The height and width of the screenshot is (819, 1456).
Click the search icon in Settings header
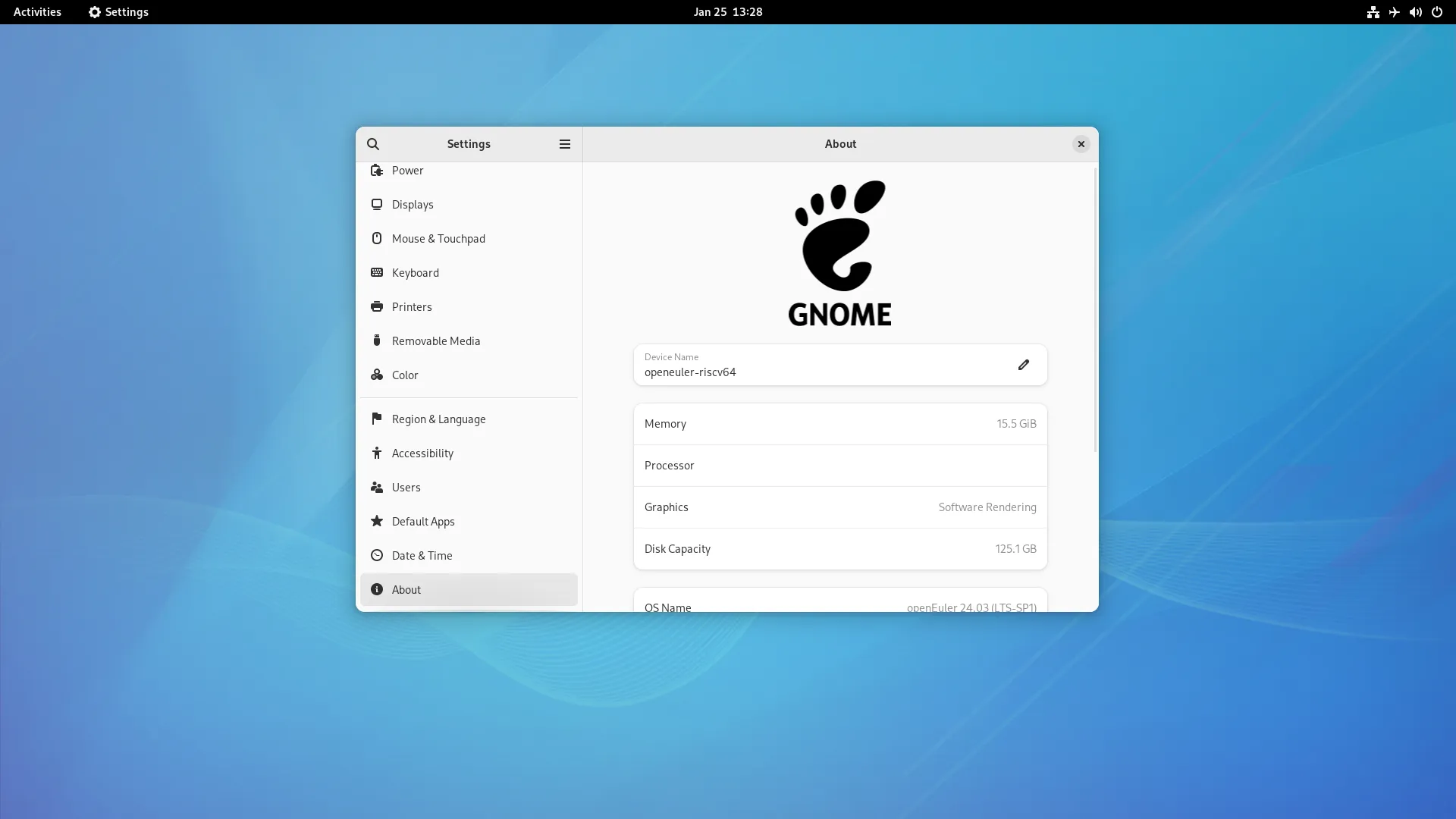pos(372,144)
